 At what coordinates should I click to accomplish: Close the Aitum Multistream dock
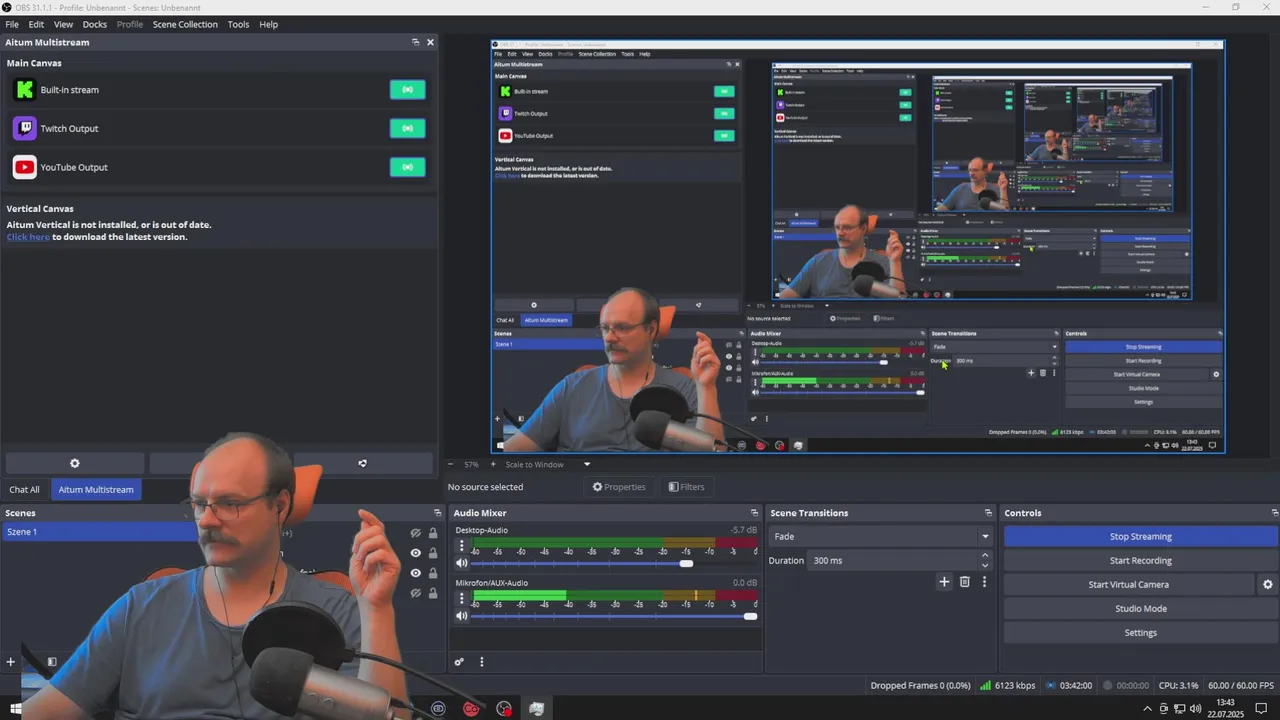tap(431, 42)
